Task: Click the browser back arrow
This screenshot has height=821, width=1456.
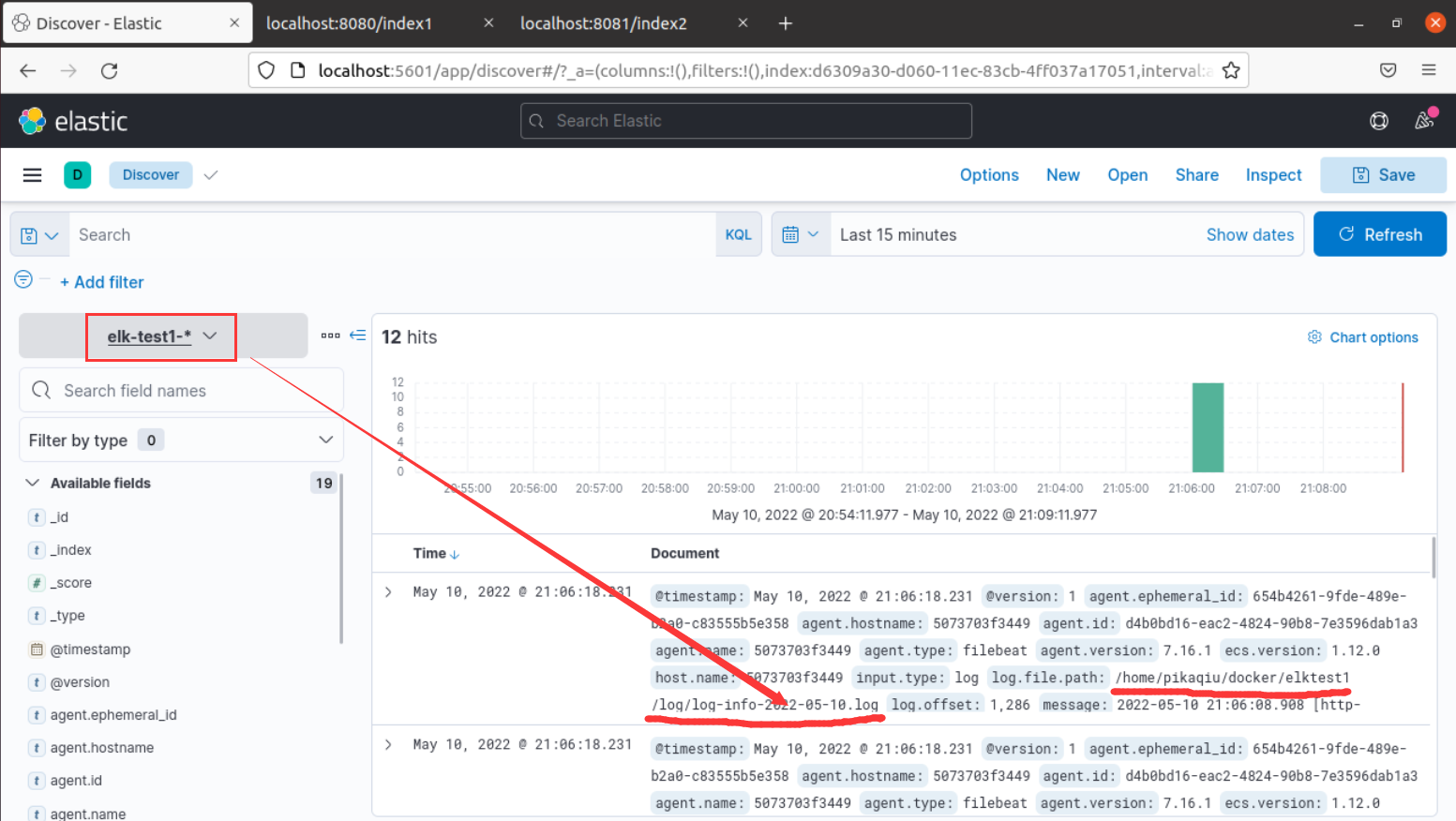Action: 28,70
